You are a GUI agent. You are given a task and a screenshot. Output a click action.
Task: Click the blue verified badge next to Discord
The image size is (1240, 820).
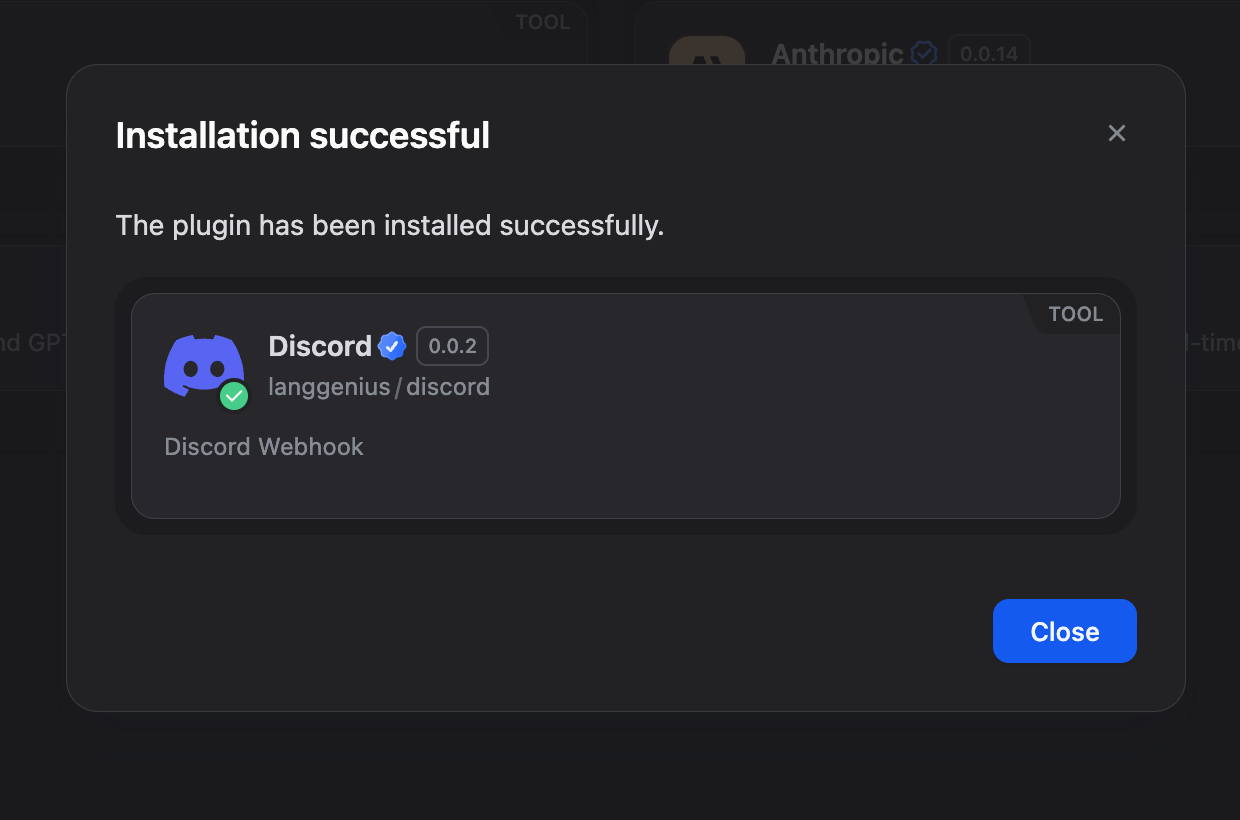point(392,346)
